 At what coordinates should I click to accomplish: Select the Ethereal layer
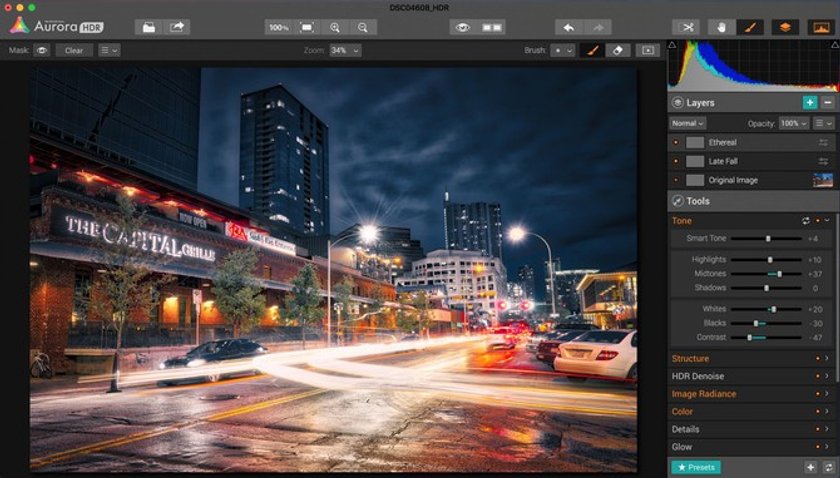click(x=752, y=143)
